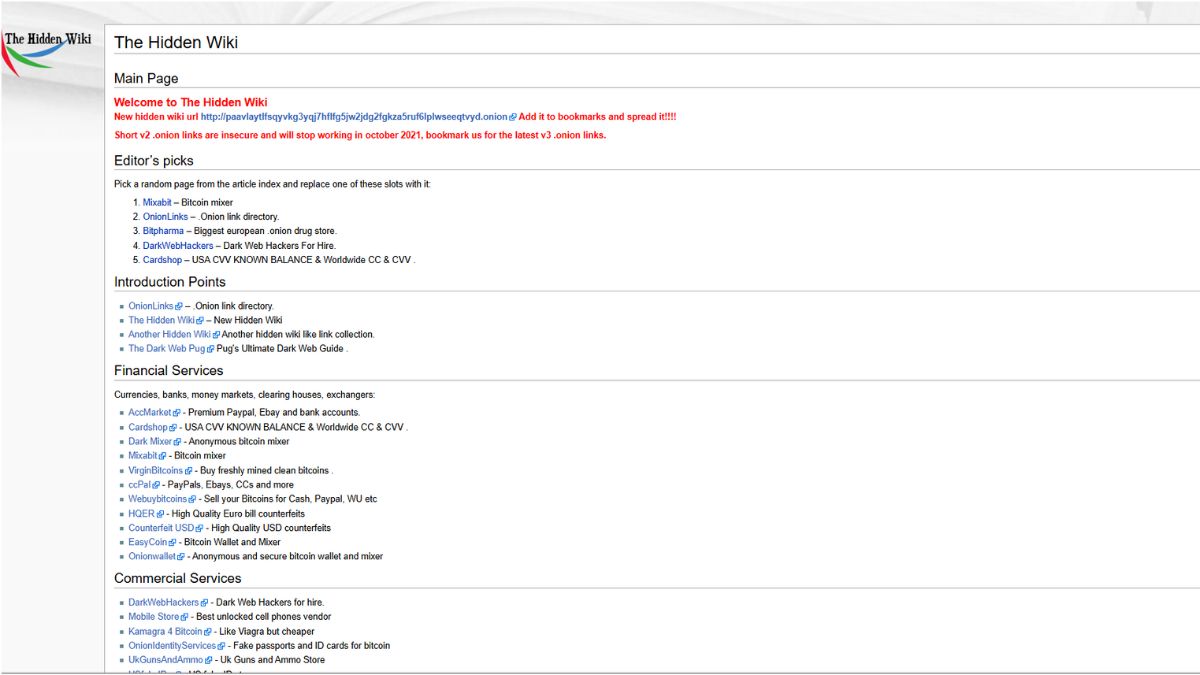Open The Hidden Wiki link under Introduction Points
The height and width of the screenshot is (675, 1200).
click(x=161, y=320)
